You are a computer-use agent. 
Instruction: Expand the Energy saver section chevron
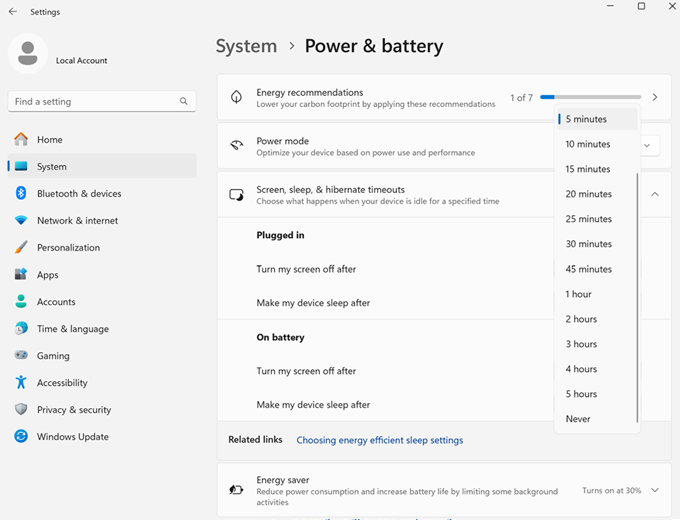[x=655, y=490]
